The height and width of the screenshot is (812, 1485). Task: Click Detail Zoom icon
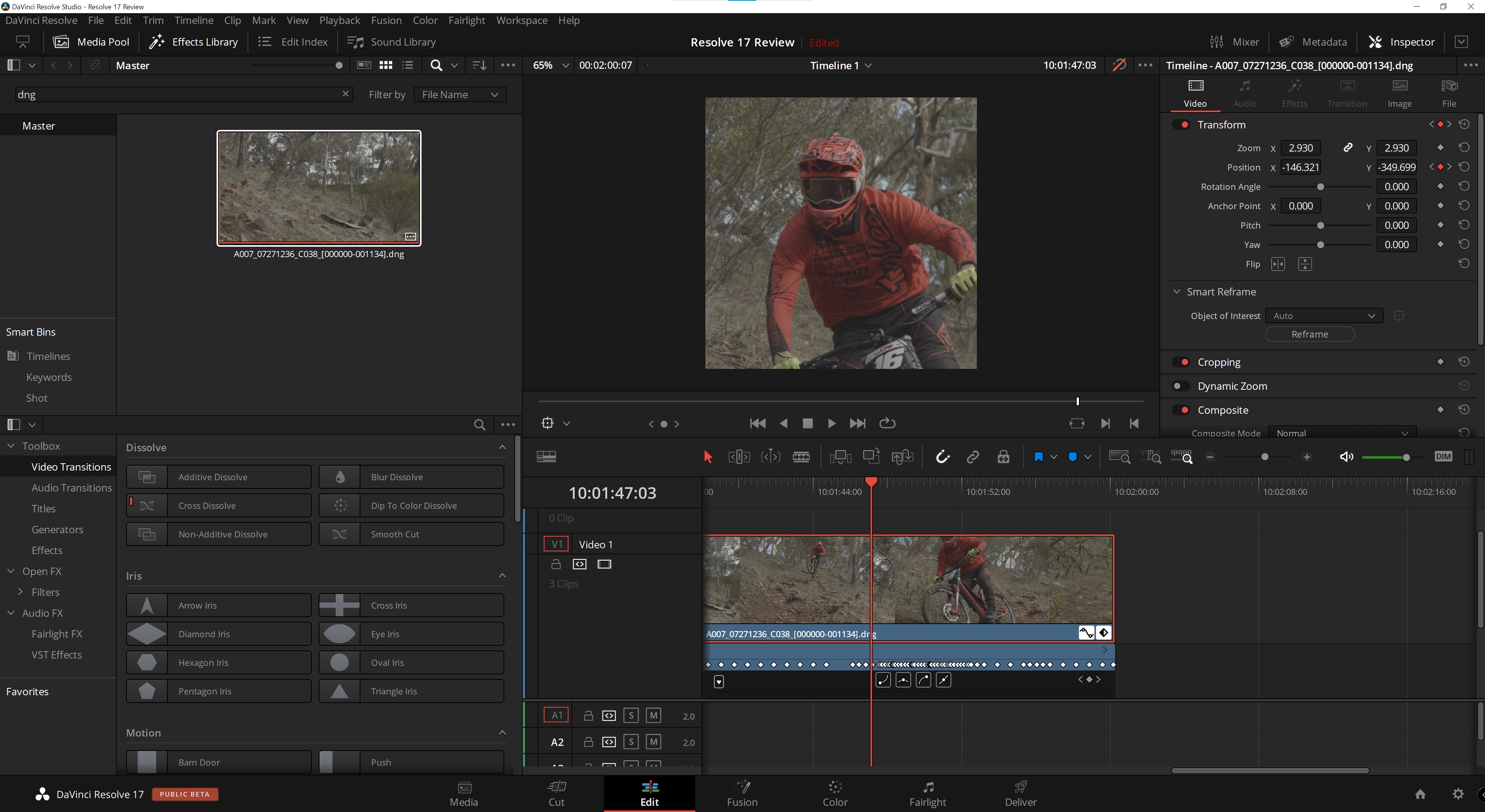tap(1150, 456)
